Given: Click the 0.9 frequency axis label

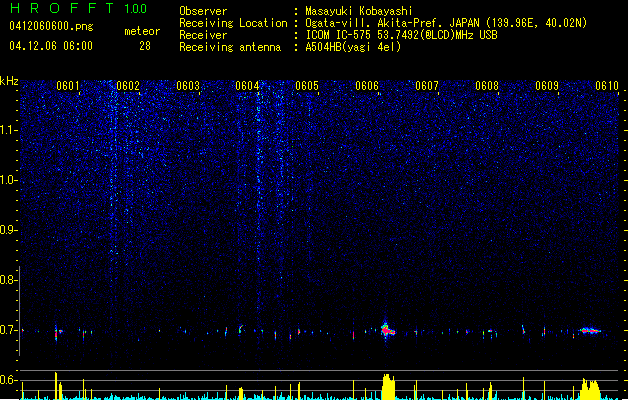Looking at the screenshot, I should tap(9, 230).
